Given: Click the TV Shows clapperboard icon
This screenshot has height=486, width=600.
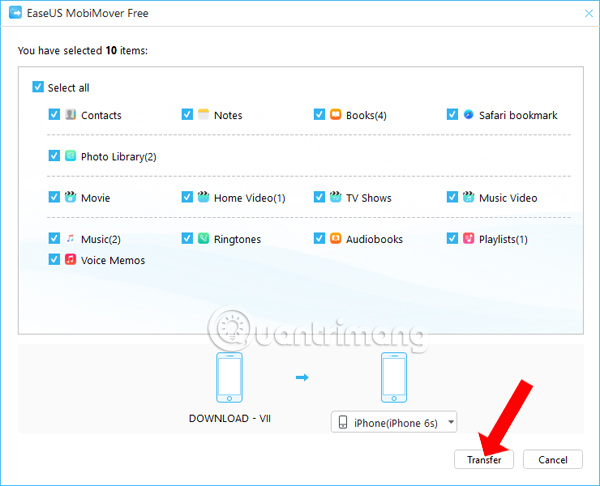Looking at the screenshot, I should (335, 197).
